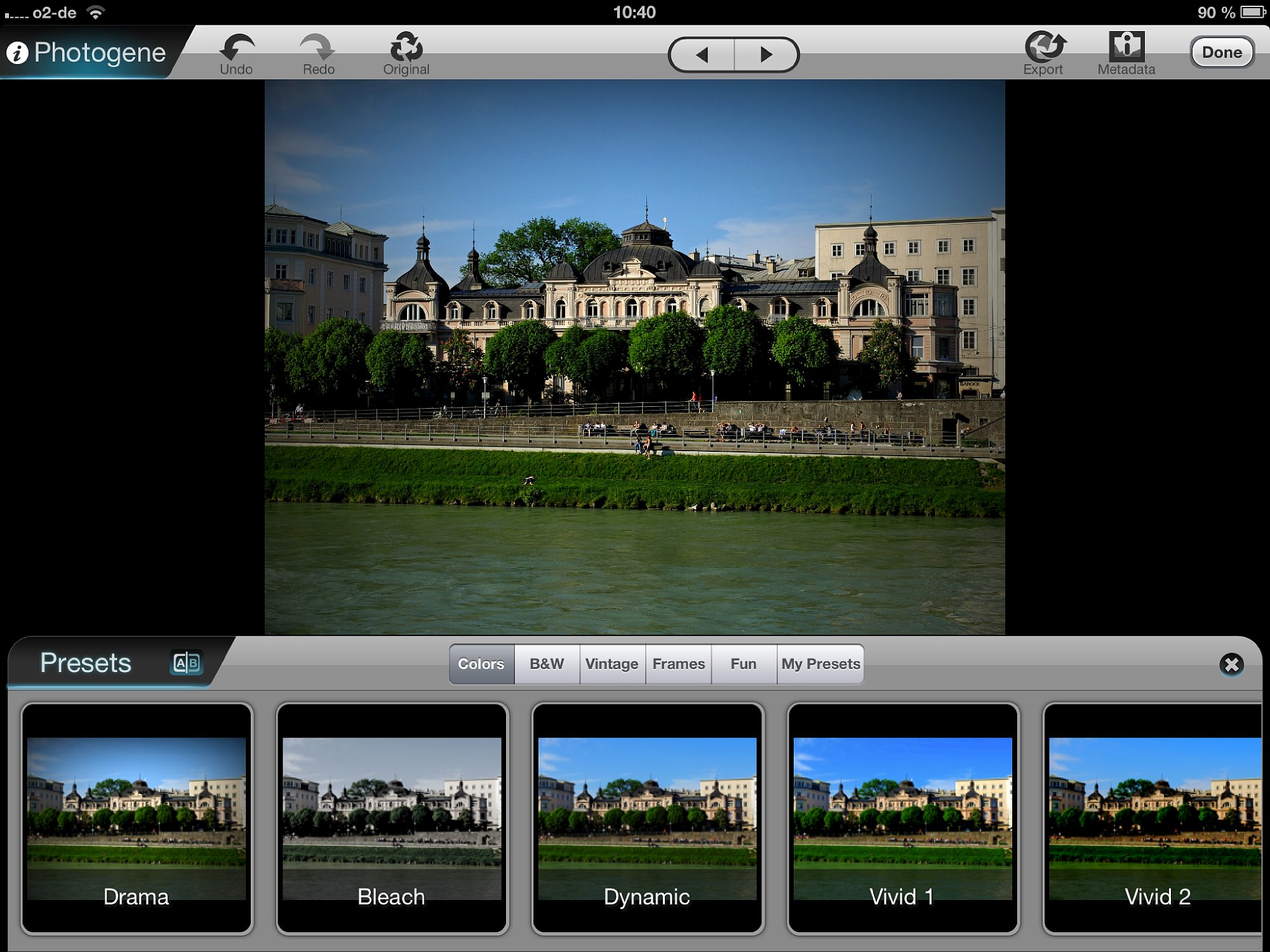1270x952 pixels.
Task: Apply the Drama preset thumbnail
Action: (x=137, y=818)
